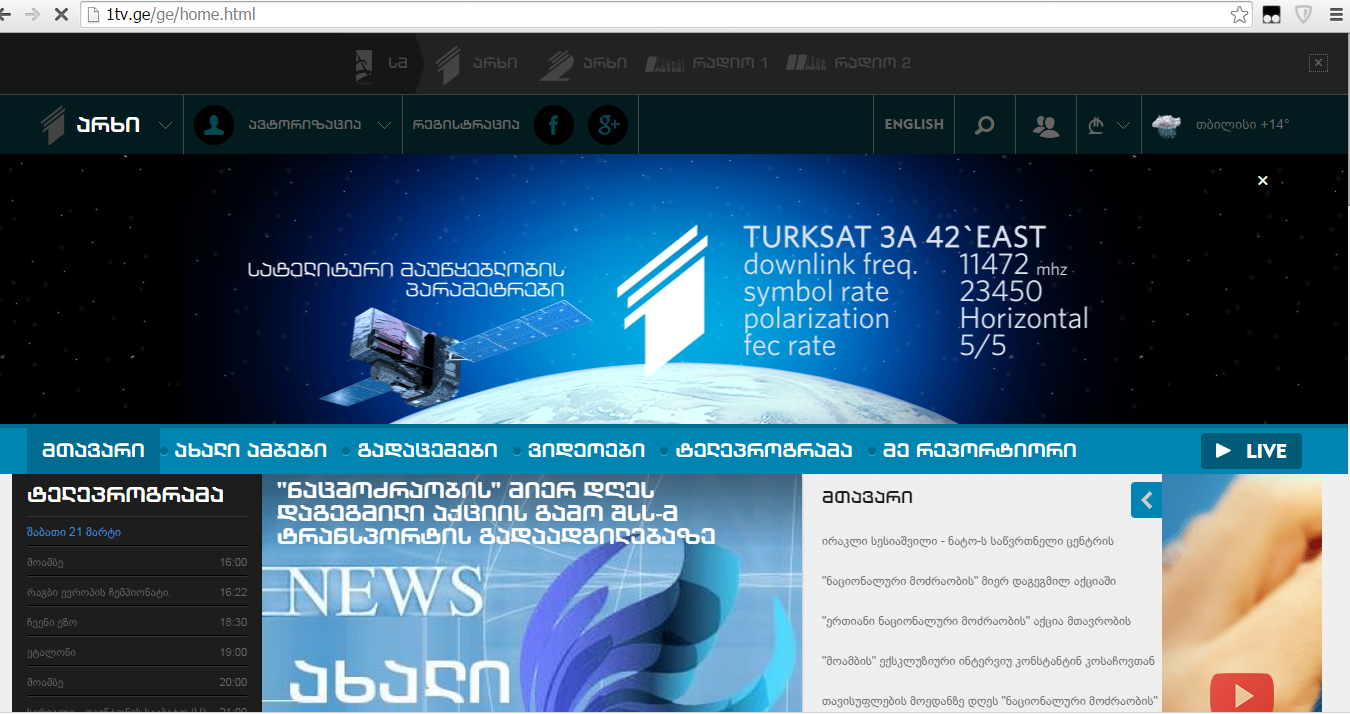Image resolution: width=1350 pixels, height=714 pixels.
Task: Click the Facebook login icon
Action: pos(554,125)
